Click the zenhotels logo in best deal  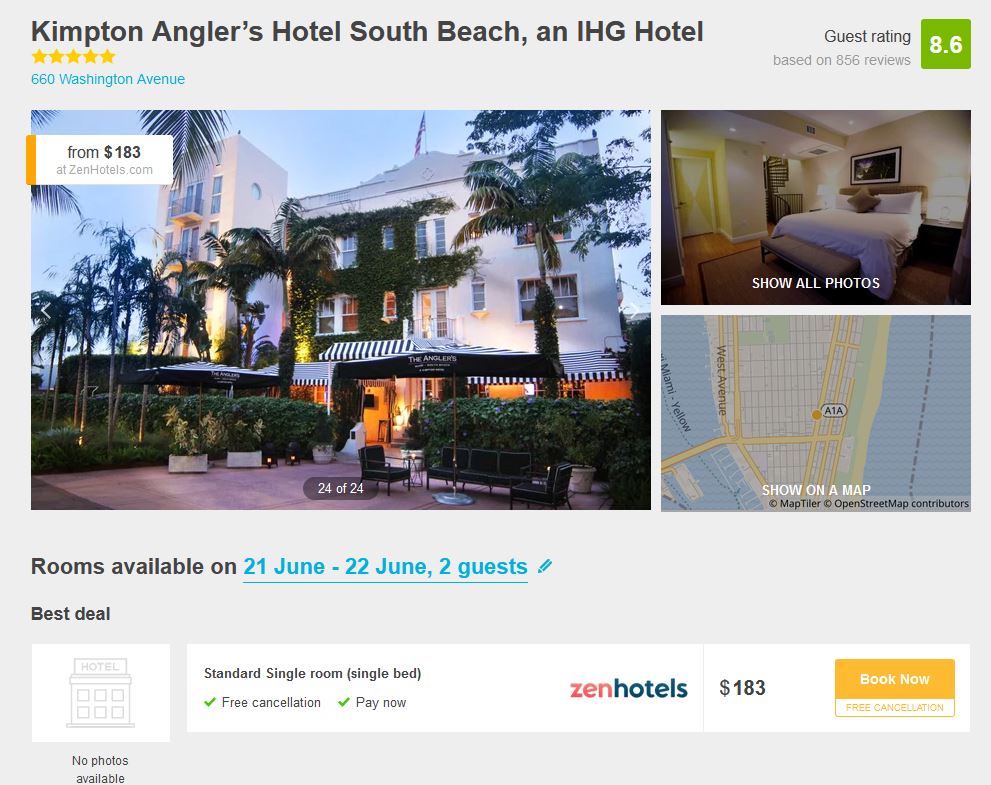coord(628,688)
